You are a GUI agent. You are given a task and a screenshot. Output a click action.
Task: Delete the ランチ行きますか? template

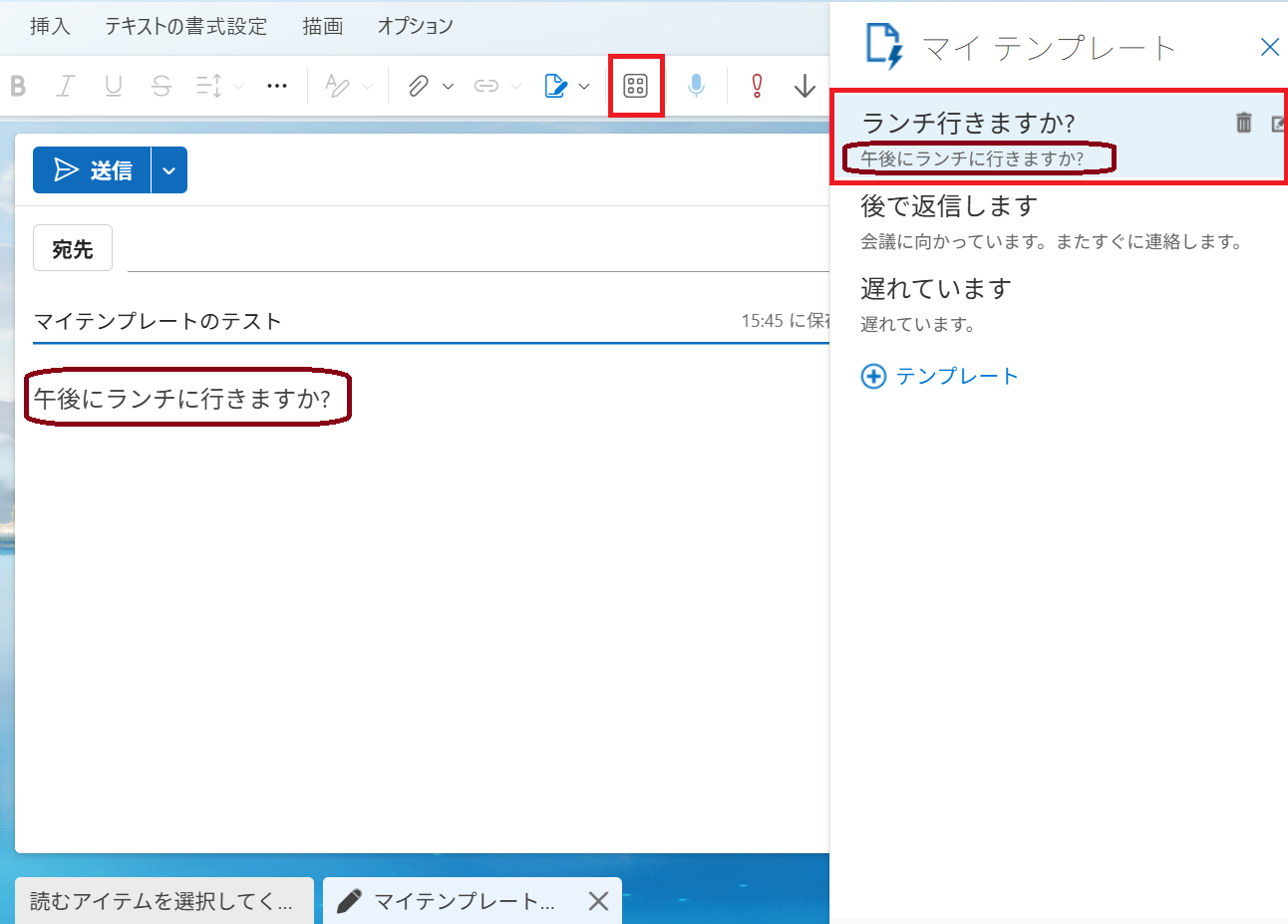[x=1244, y=123]
